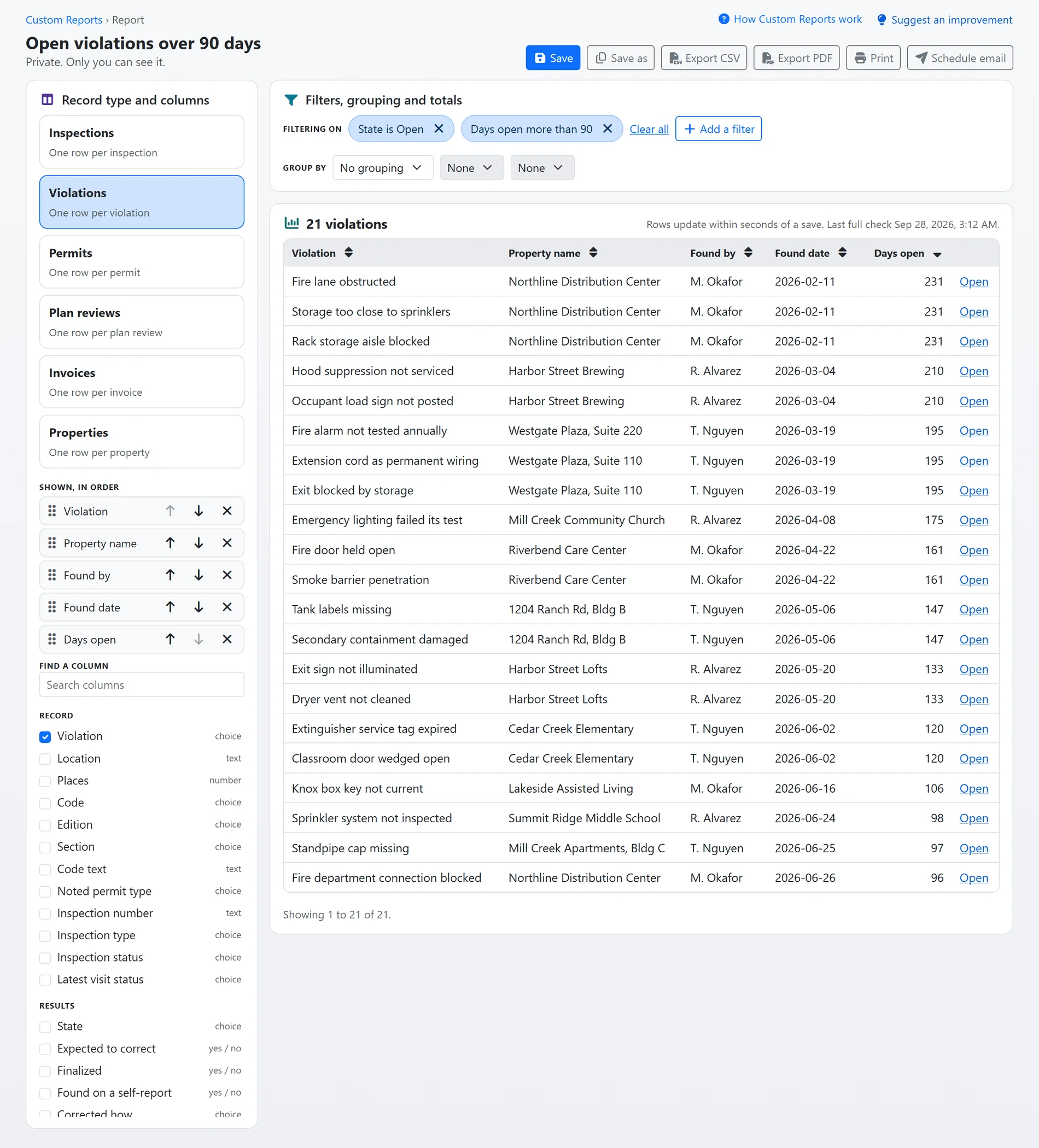Open the Fire lane obstructed violation
Image resolution: width=1039 pixels, height=1148 pixels.
[973, 282]
